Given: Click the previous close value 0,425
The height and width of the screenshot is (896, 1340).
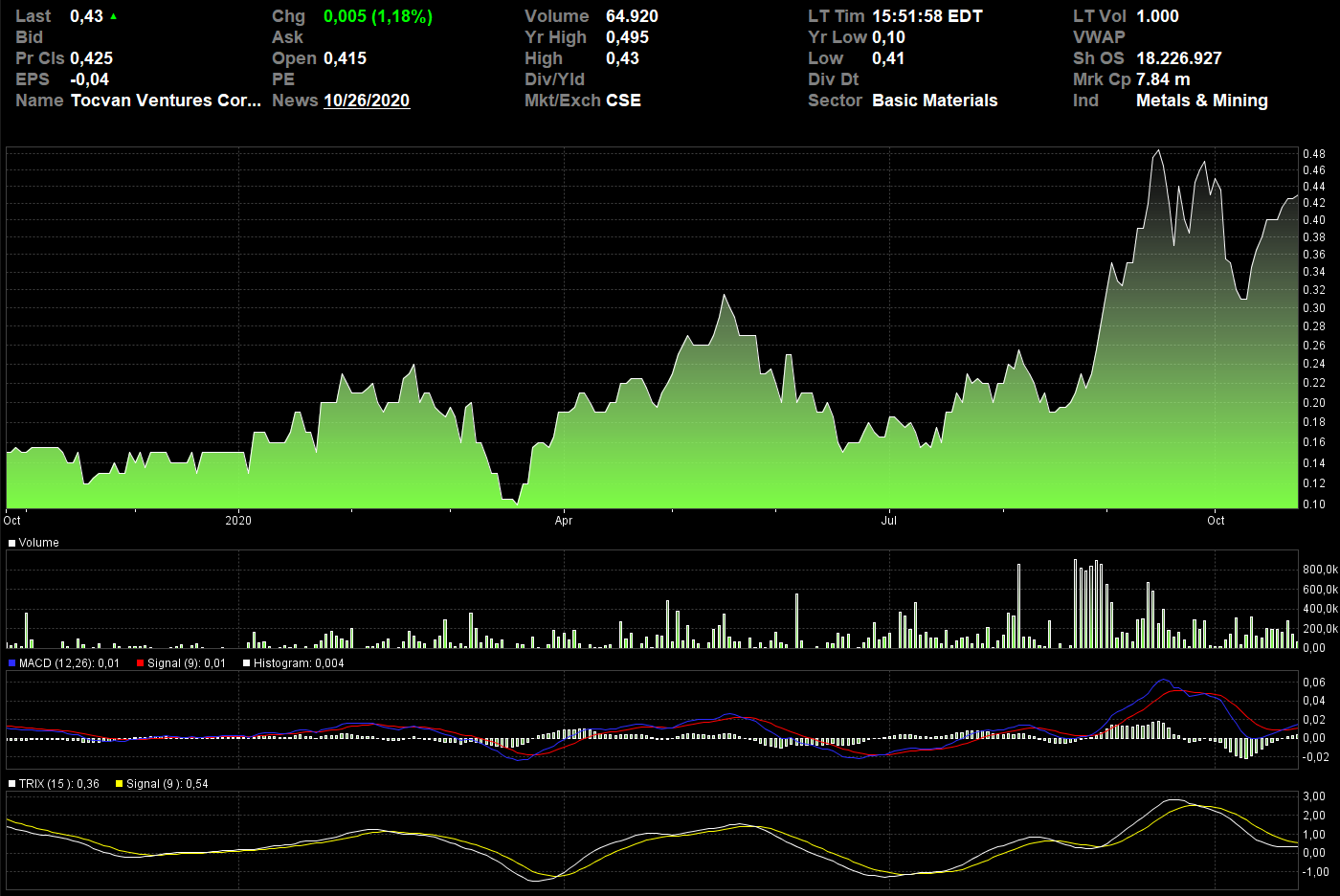Looking at the screenshot, I should pyautogui.click(x=91, y=58).
